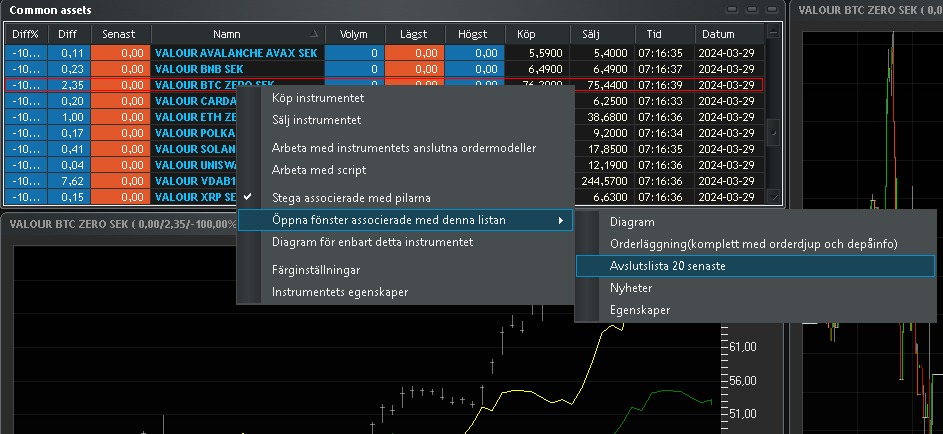The width and height of the screenshot is (943, 434).
Task: Click scroll-down arrow of the assets list
Action: (773, 197)
